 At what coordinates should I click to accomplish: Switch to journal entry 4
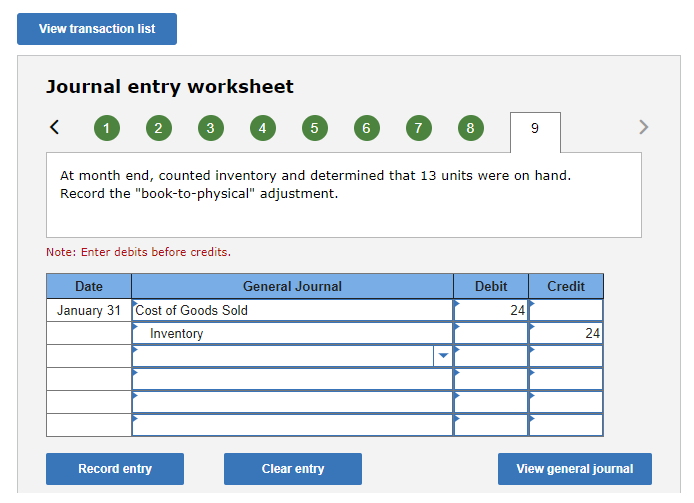click(x=262, y=128)
